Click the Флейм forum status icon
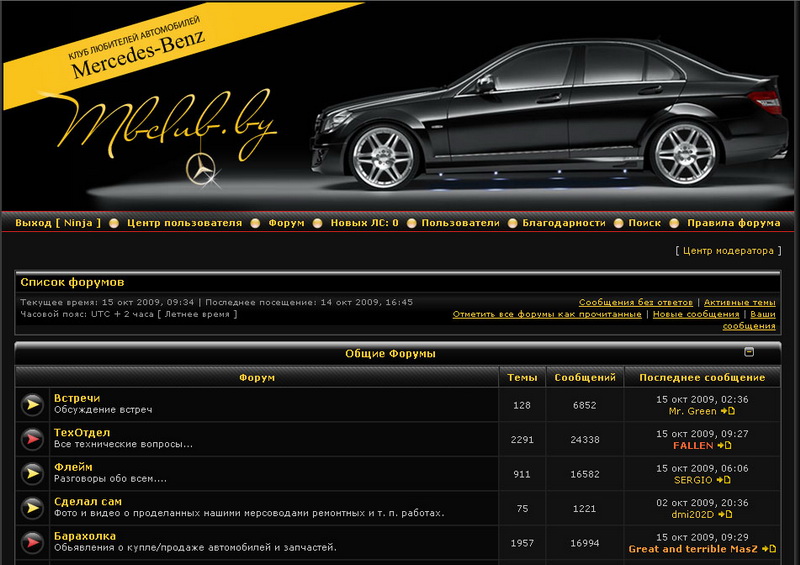Screen dimensions: 800x565 tap(32, 474)
